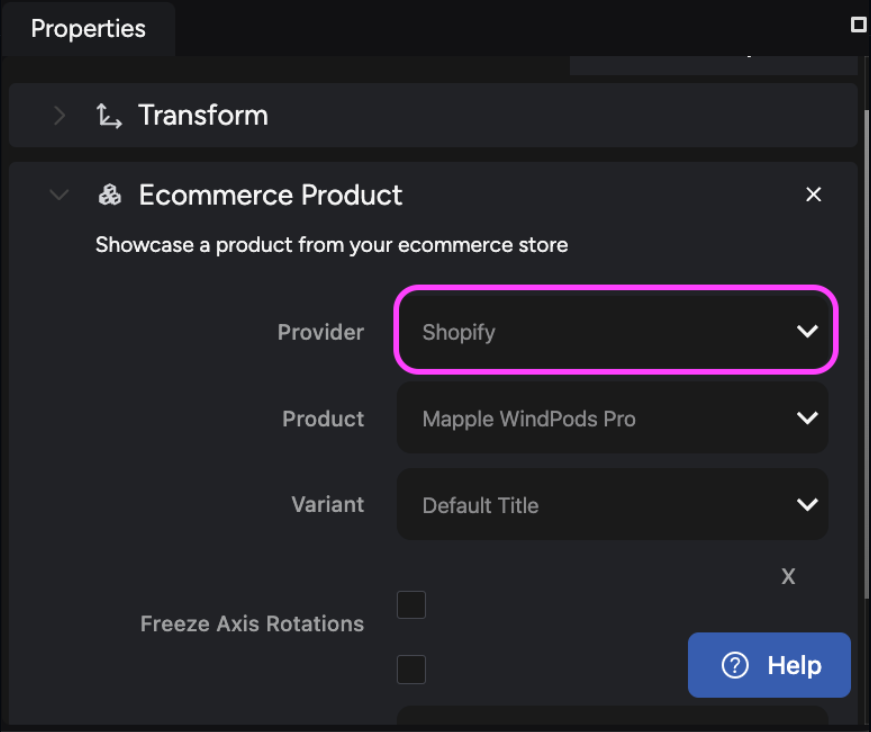Click the Help button
This screenshot has height=732, width=871.
coord(769,665)
